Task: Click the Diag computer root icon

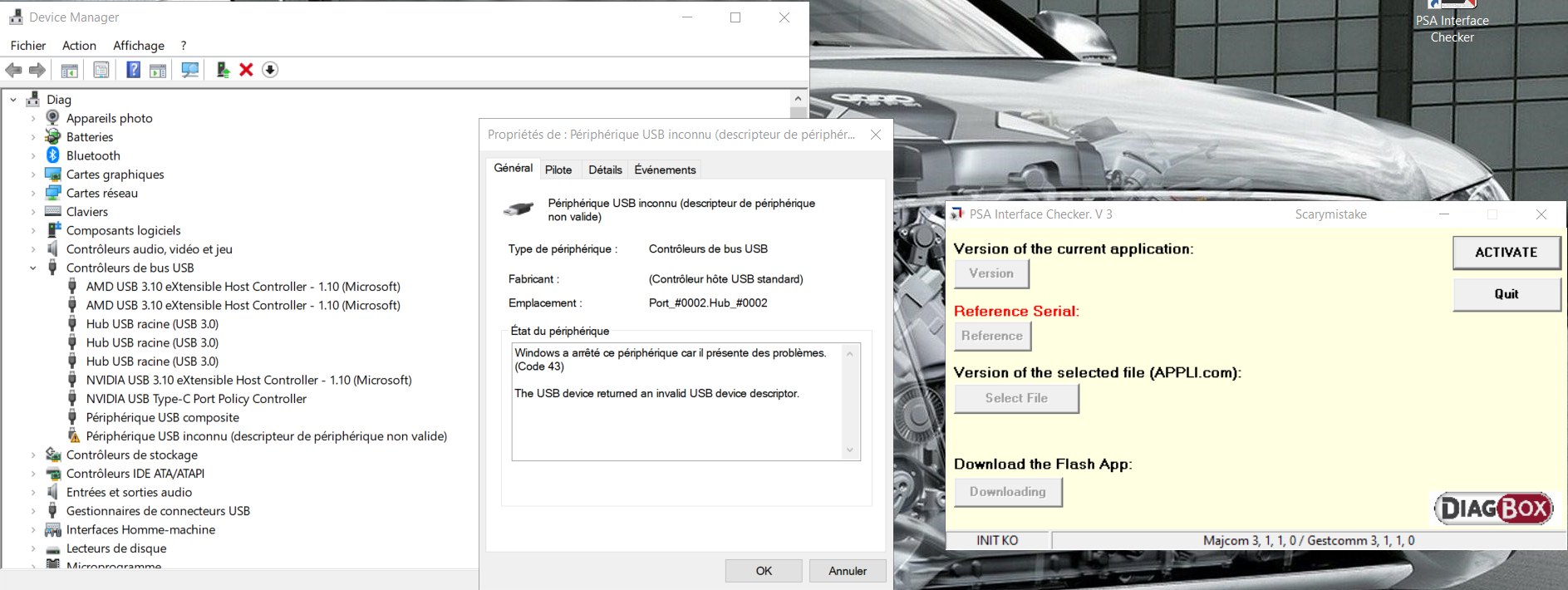Action: coord(33,99)
